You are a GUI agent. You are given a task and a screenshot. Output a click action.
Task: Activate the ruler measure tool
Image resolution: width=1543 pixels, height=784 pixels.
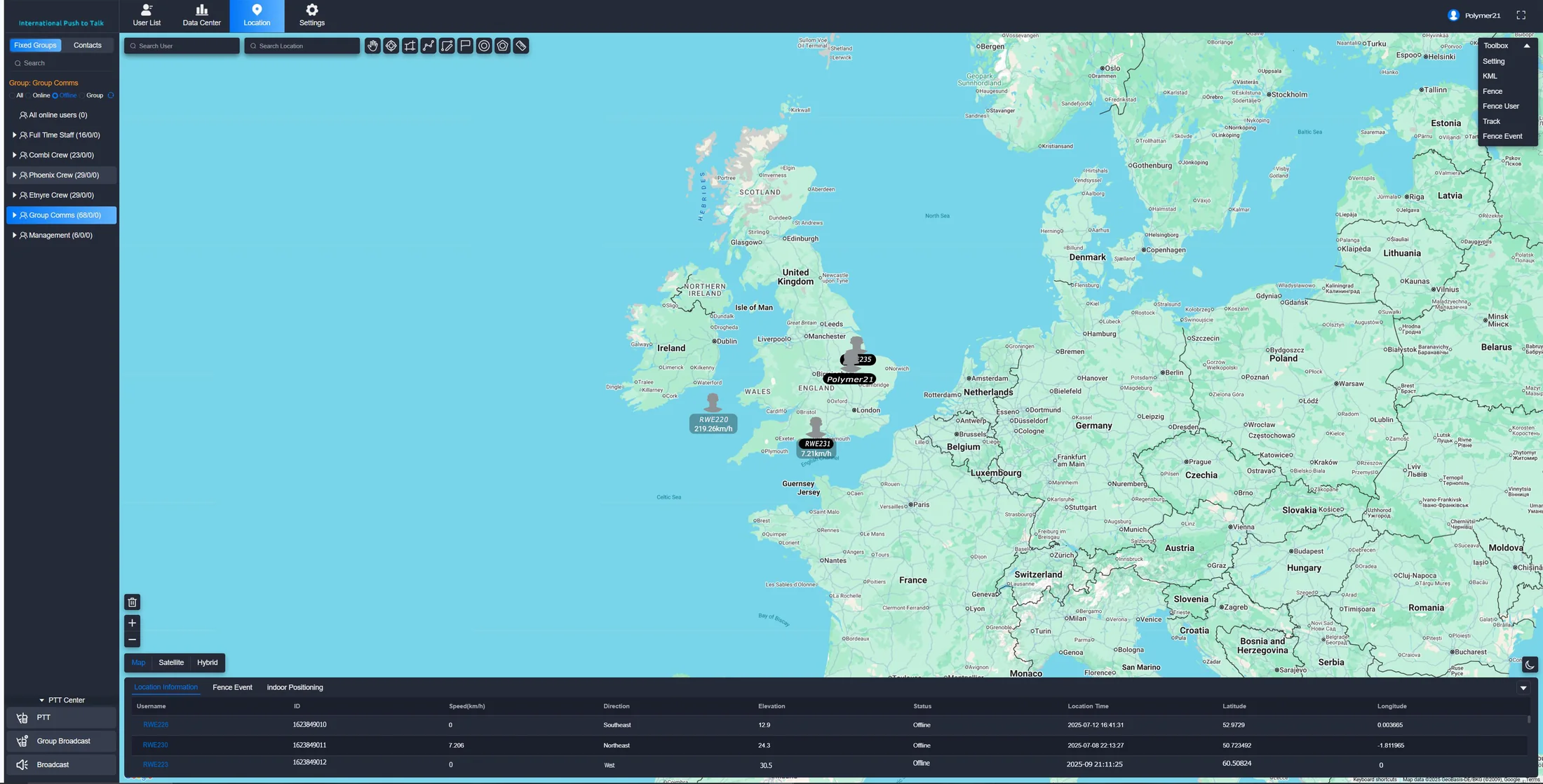tap(521, 46)
